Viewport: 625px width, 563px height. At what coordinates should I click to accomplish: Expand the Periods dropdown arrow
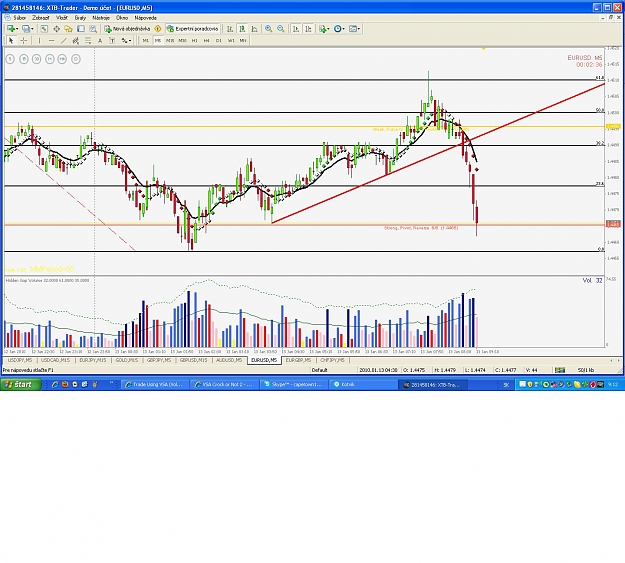[344, 29]
